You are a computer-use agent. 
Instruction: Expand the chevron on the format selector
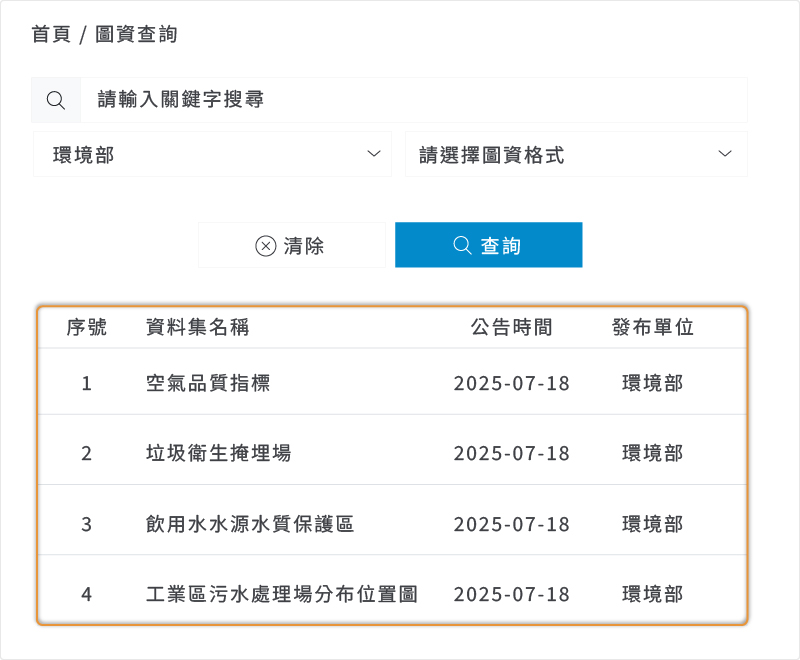tap(726, 154)
